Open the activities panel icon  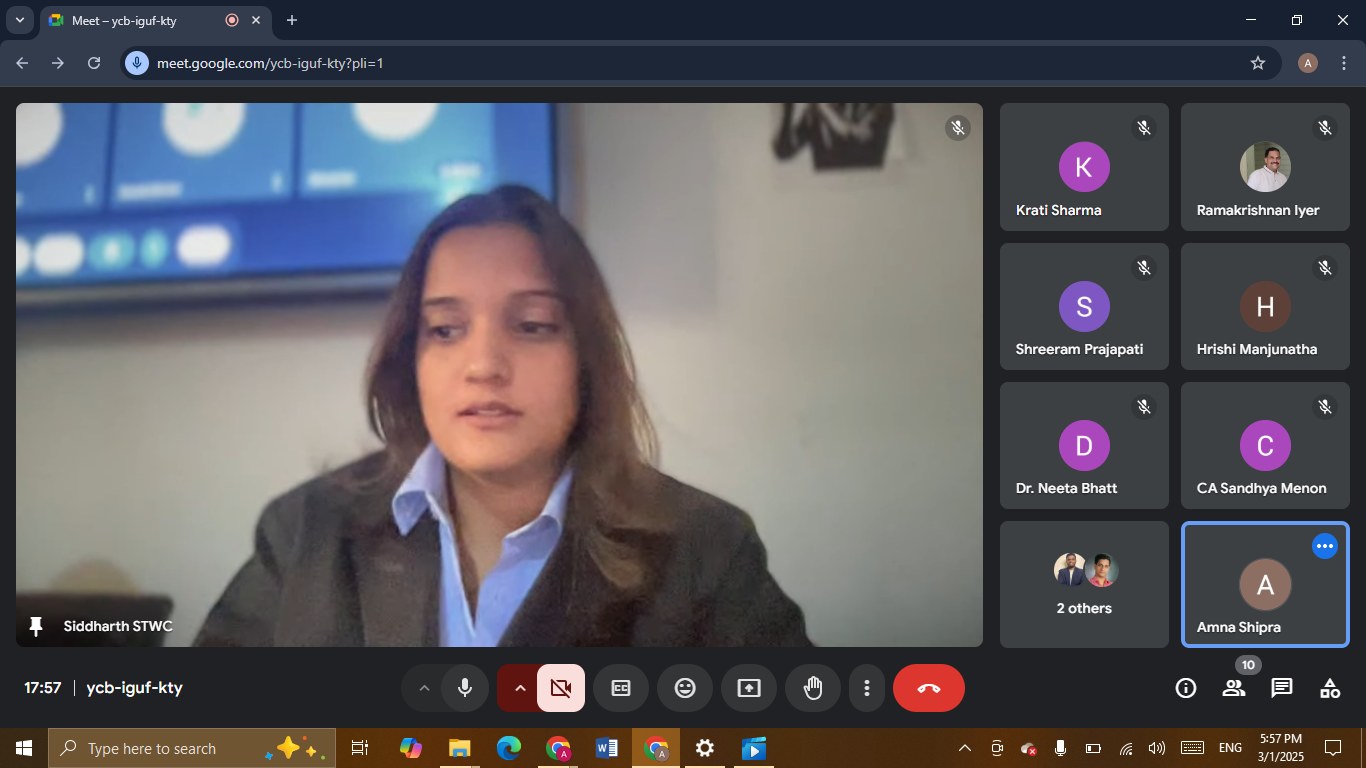tap(1330, 688)
